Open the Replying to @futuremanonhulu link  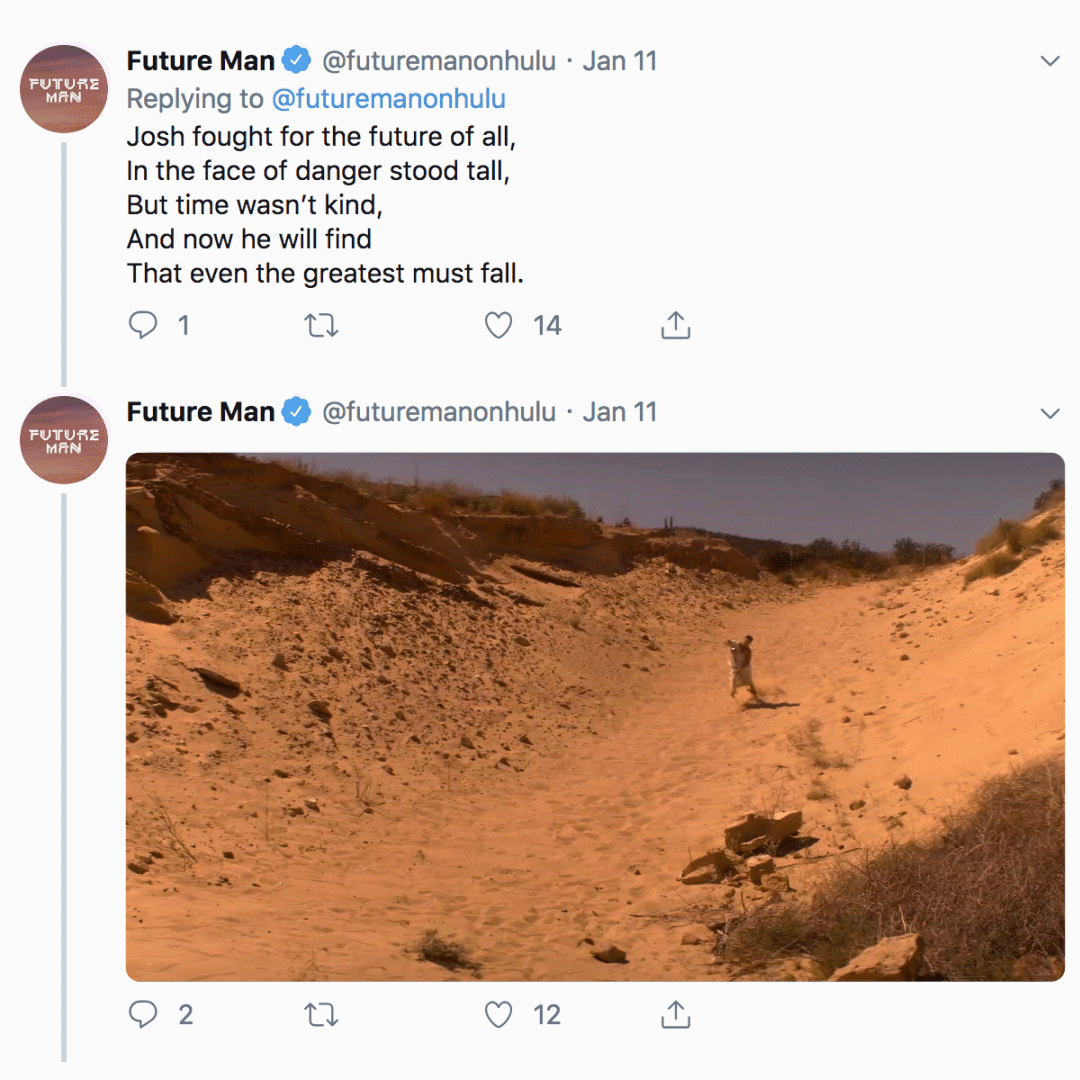point(390,99)
